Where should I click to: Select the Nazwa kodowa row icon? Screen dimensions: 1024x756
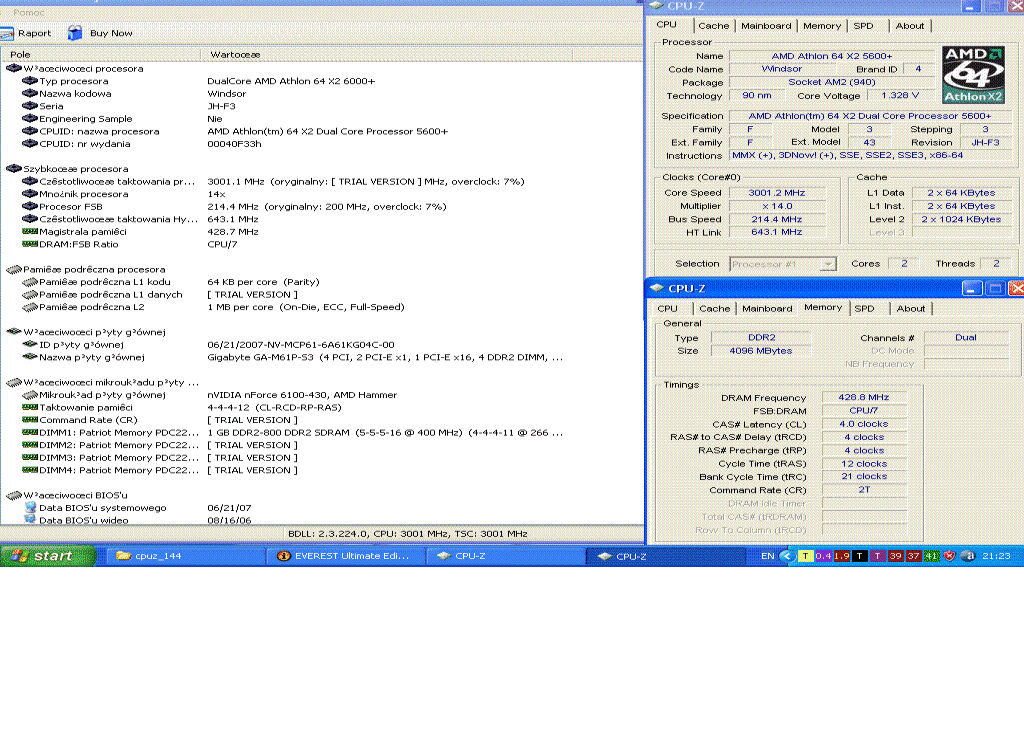29,93
